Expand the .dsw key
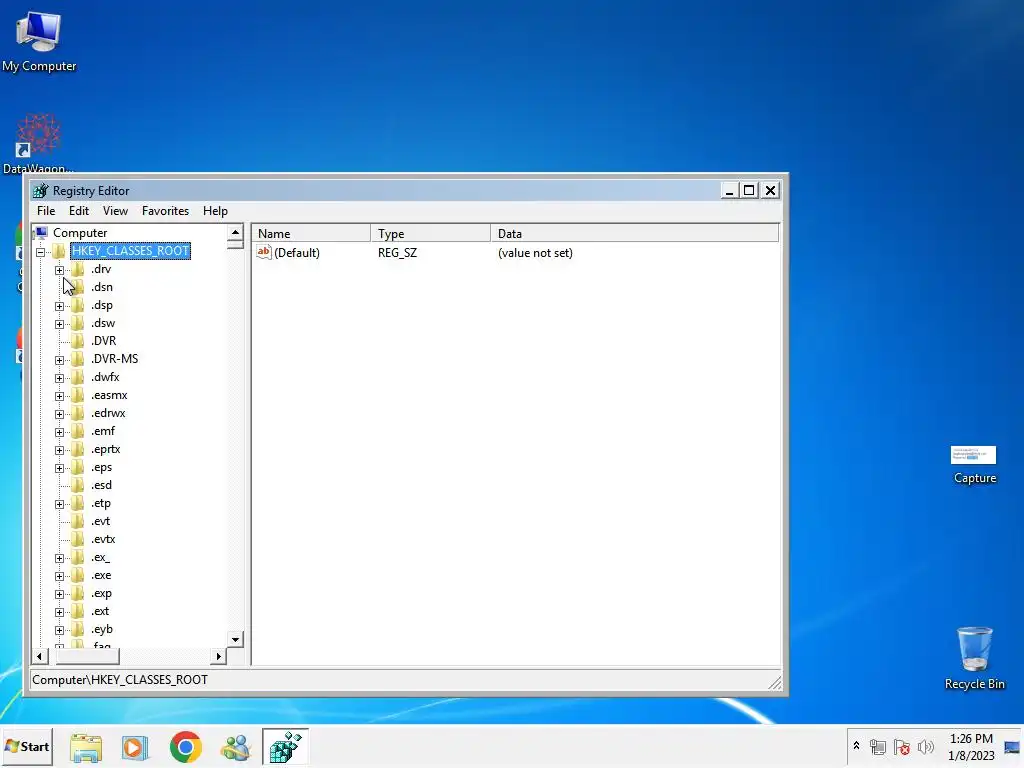Image resolution: width=1024 pixels, height=768 pixels. (59, 324)
